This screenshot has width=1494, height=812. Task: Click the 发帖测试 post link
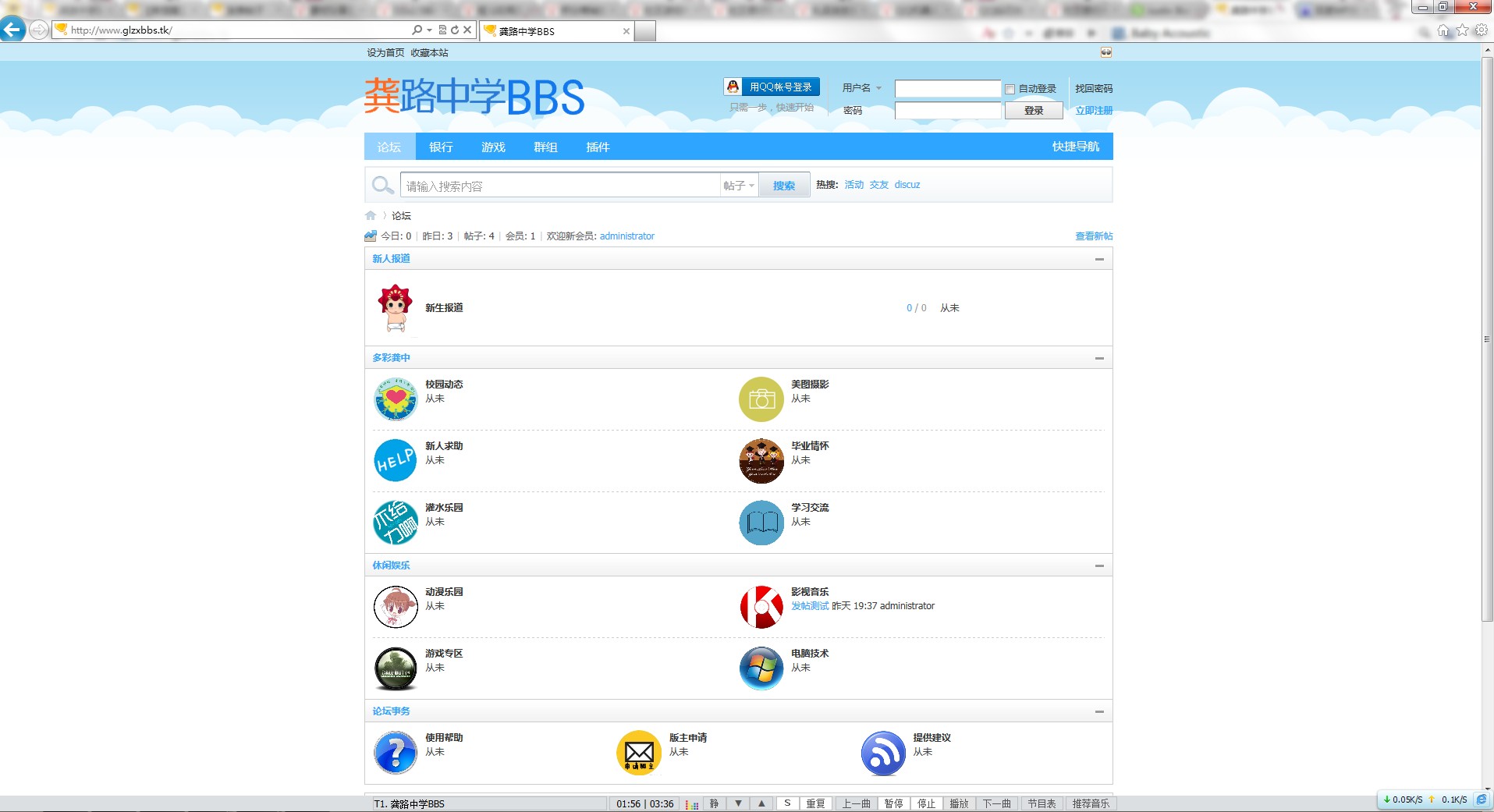810,606
